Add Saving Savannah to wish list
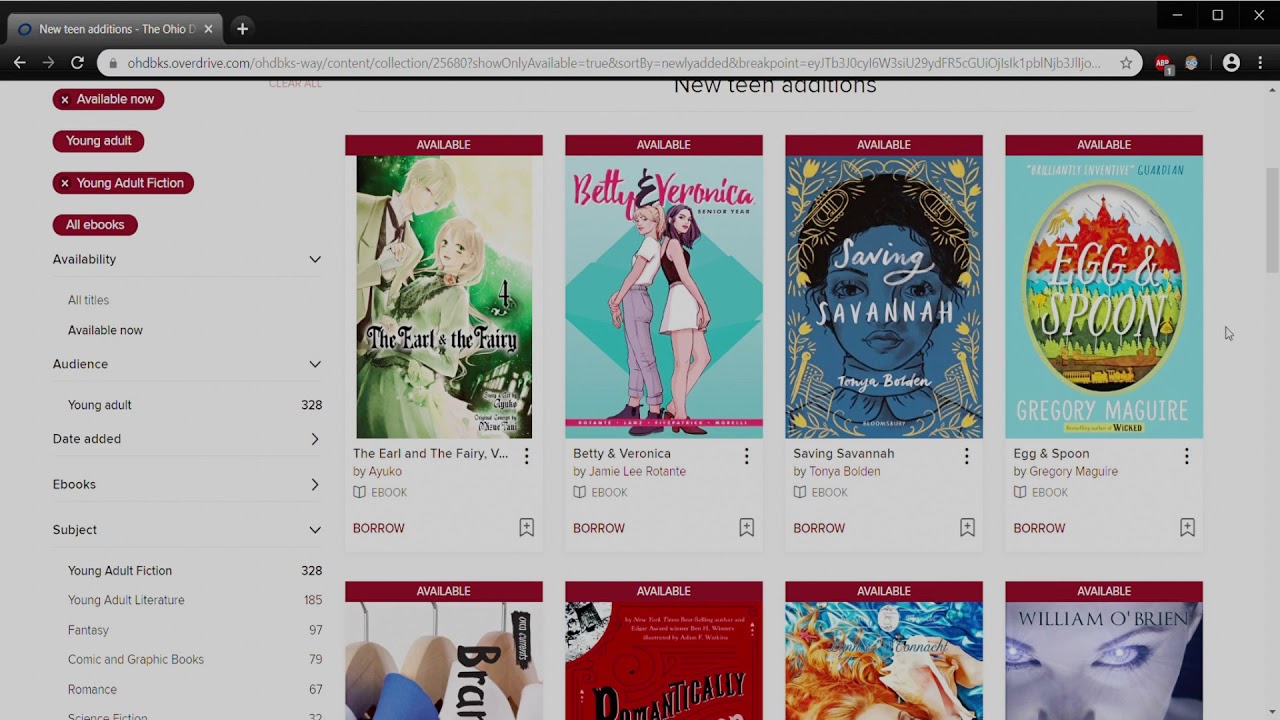The height and width of the screenshot is (720, 1280). (x=967, y=528)
